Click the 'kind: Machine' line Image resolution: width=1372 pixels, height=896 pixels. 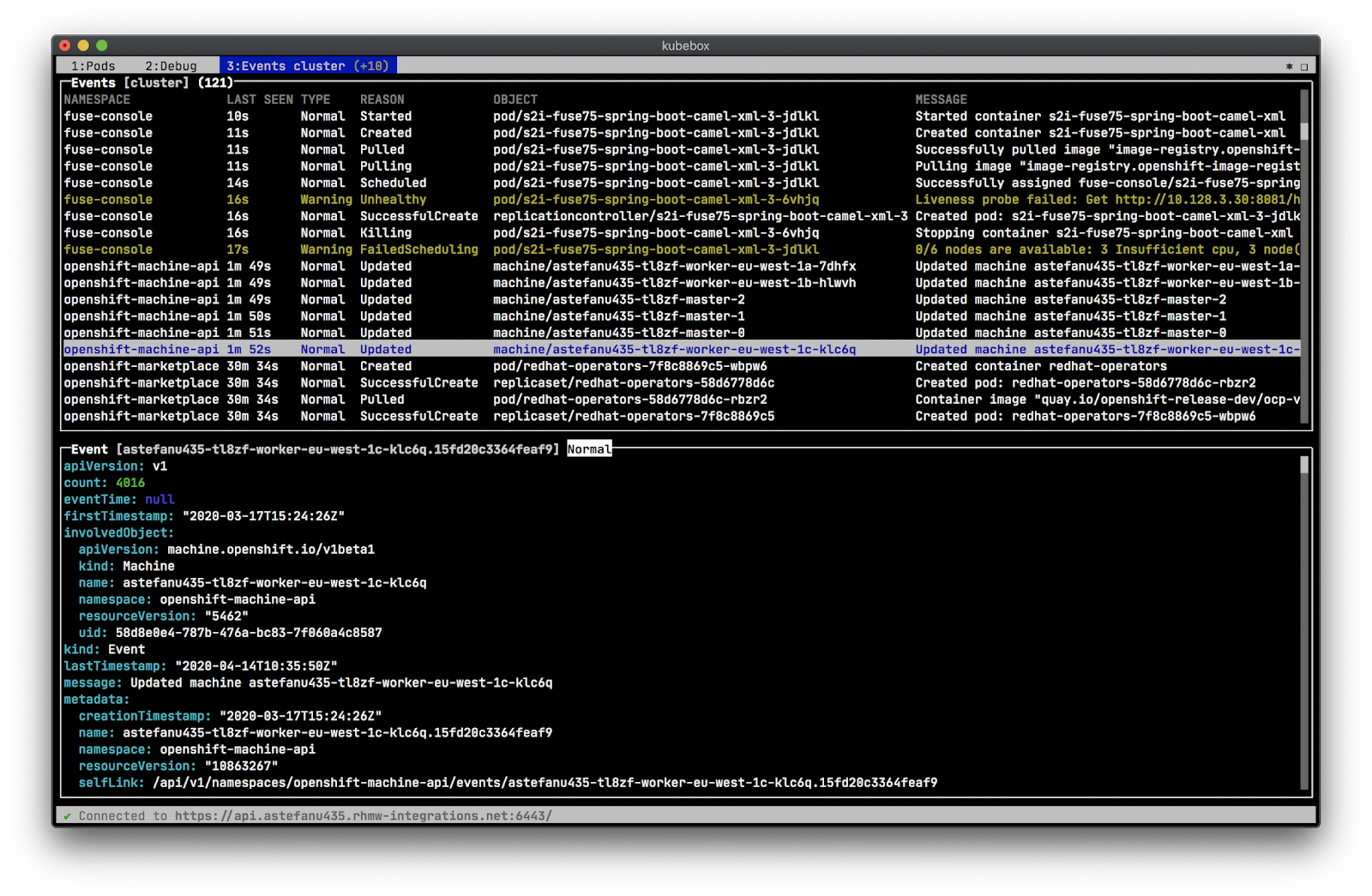click(x=126, y=567)
